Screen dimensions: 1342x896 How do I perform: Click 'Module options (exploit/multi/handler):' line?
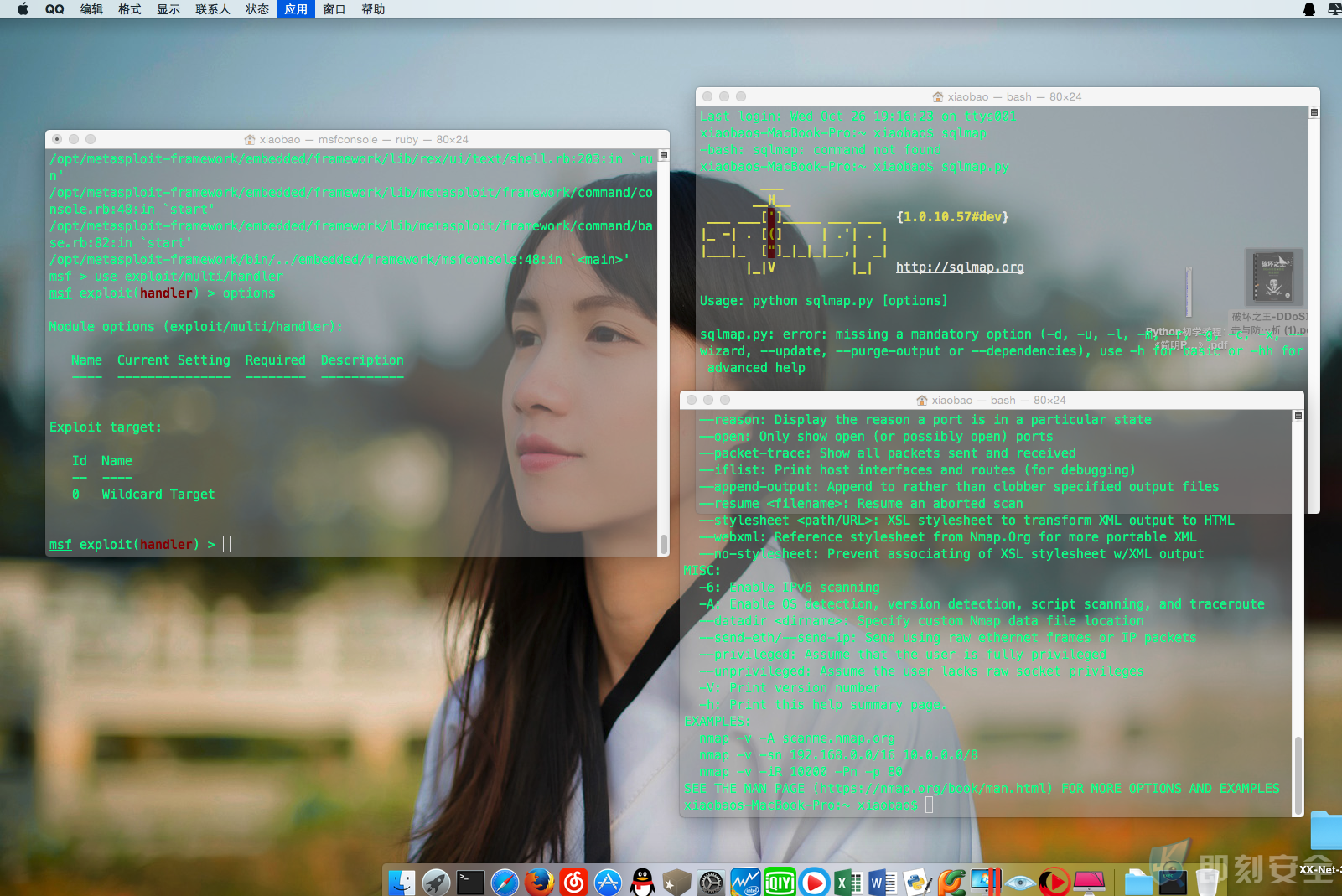196,327
